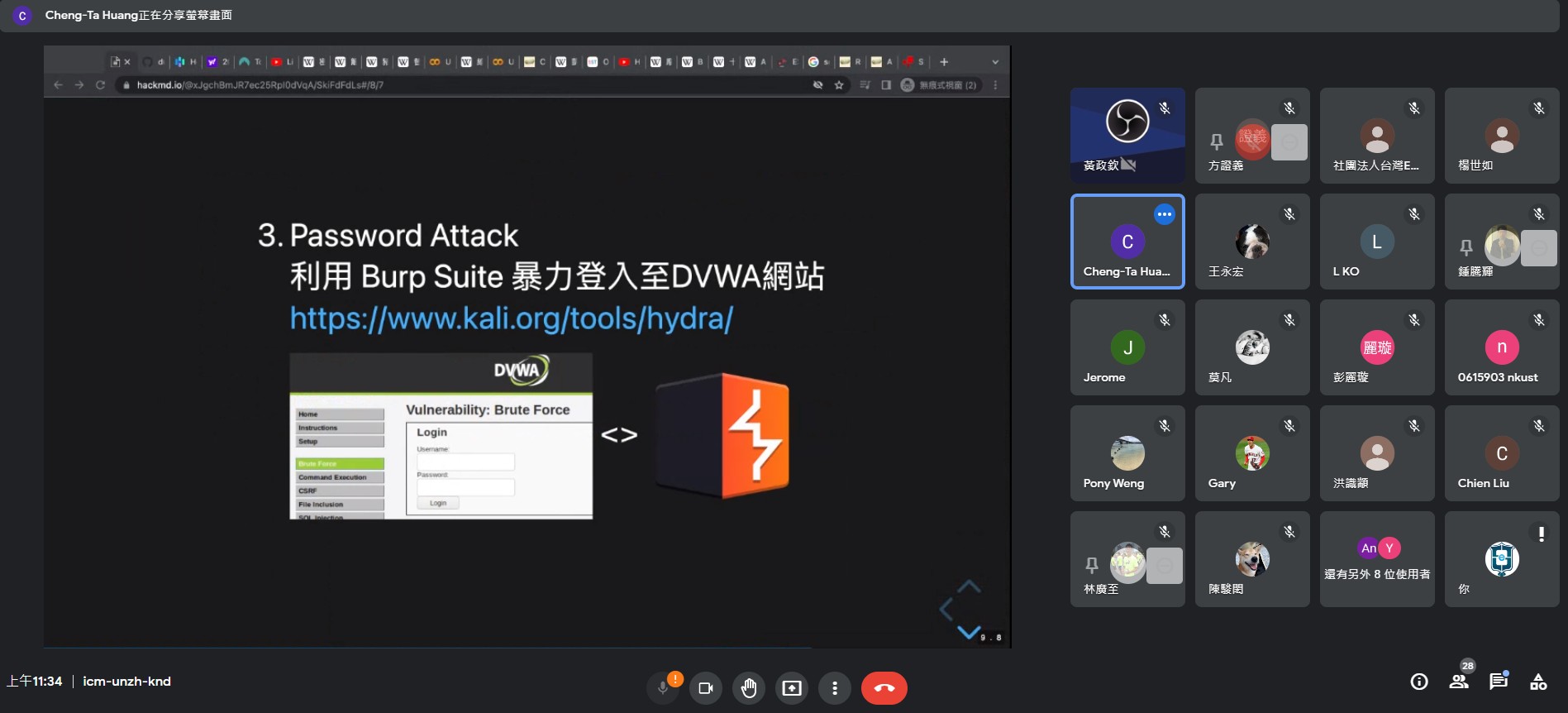The image size is (1568, 713).
Task: Open options on Cheng-Ta Hua tile
Action: point(1165,214)
